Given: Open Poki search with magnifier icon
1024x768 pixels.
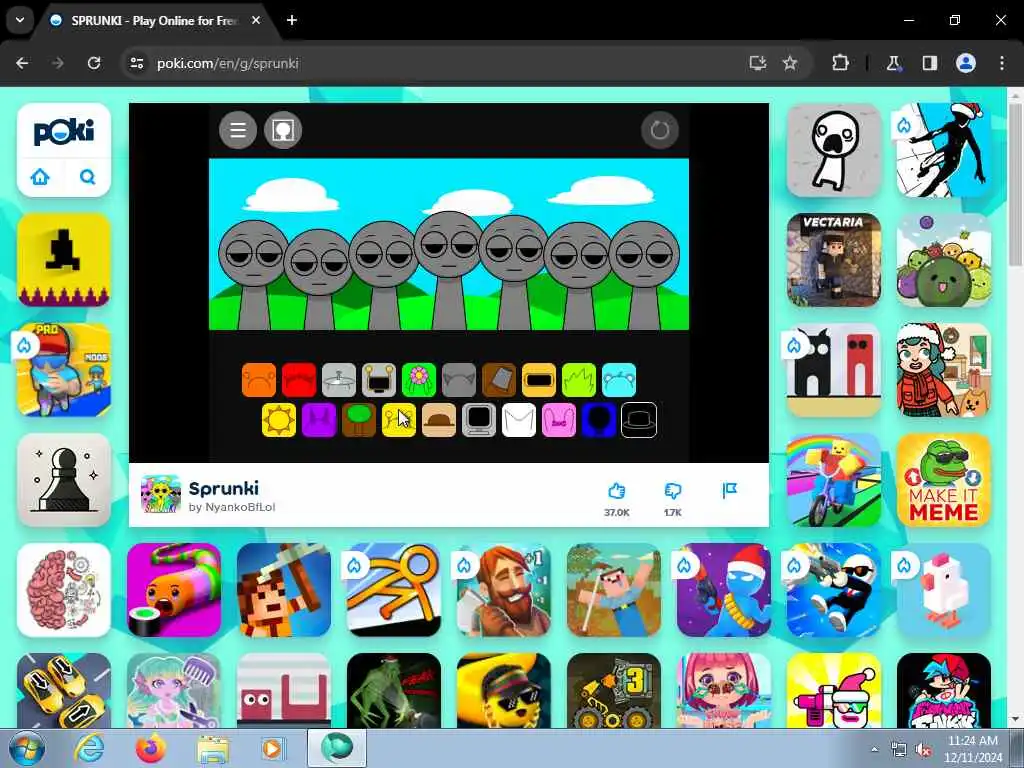Looking at the screenshot, I should 88,177.
